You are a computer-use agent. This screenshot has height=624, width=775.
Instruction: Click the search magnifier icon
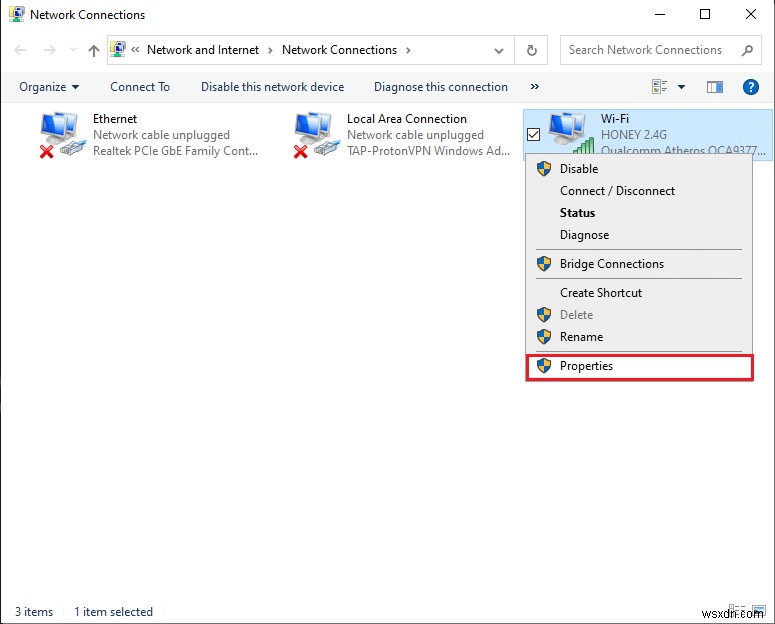point(747,50)
